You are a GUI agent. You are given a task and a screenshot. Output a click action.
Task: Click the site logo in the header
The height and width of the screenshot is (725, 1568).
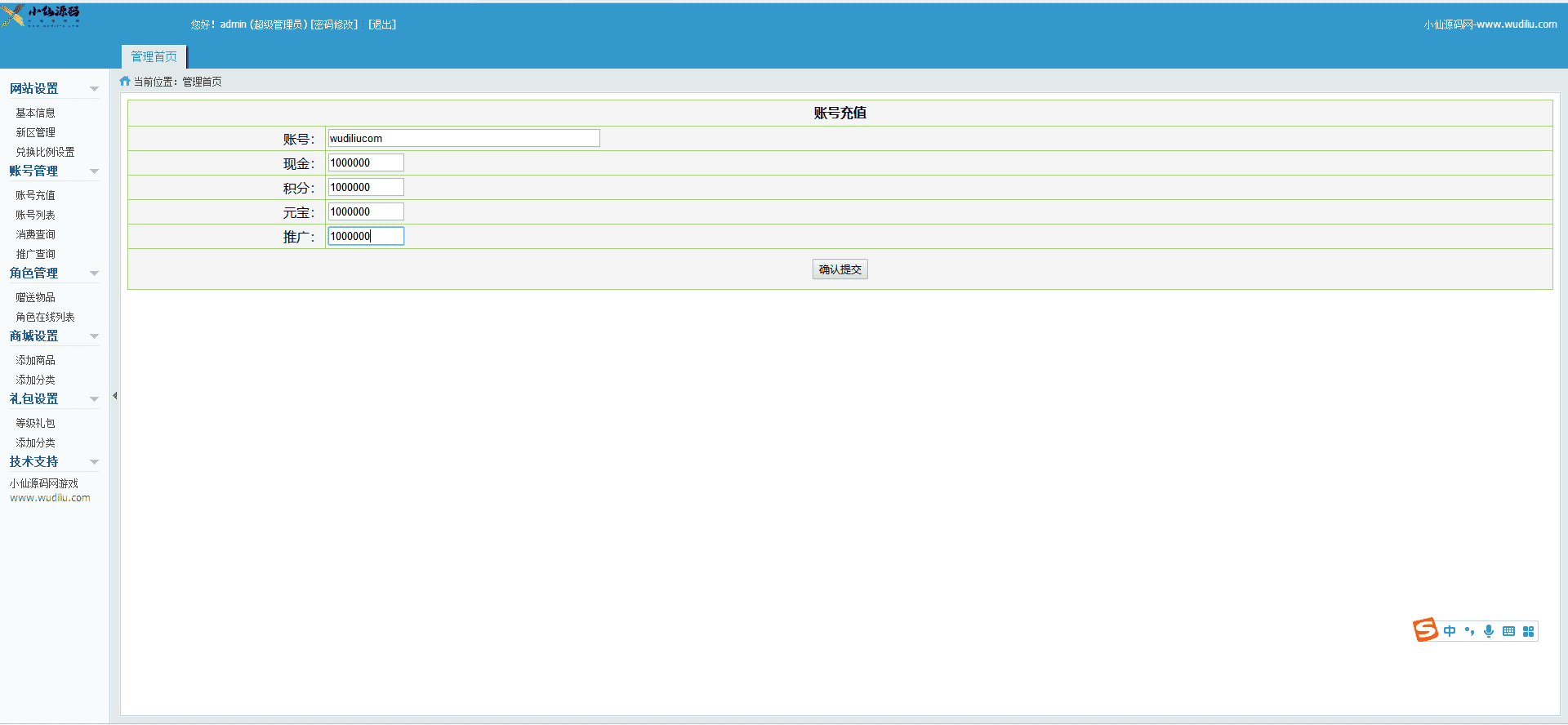41,16
